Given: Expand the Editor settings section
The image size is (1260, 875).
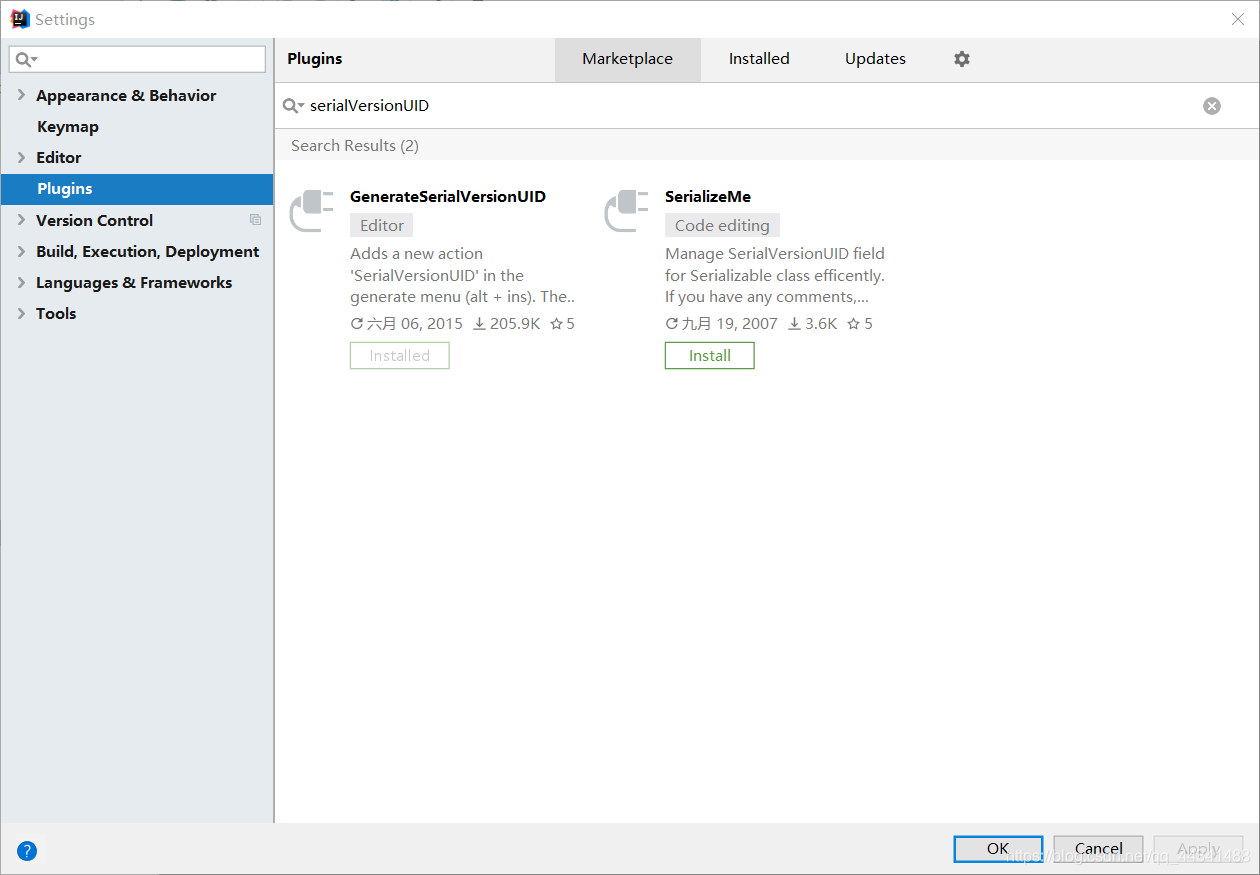Looking at the screenshot, I should point(21,157).
